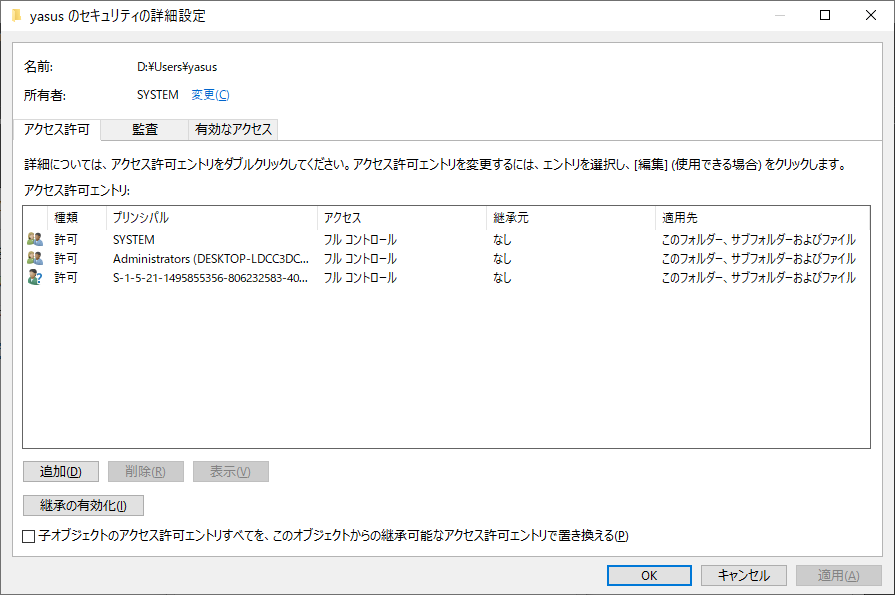Click なし in the Administrators row

click(502, 258)
